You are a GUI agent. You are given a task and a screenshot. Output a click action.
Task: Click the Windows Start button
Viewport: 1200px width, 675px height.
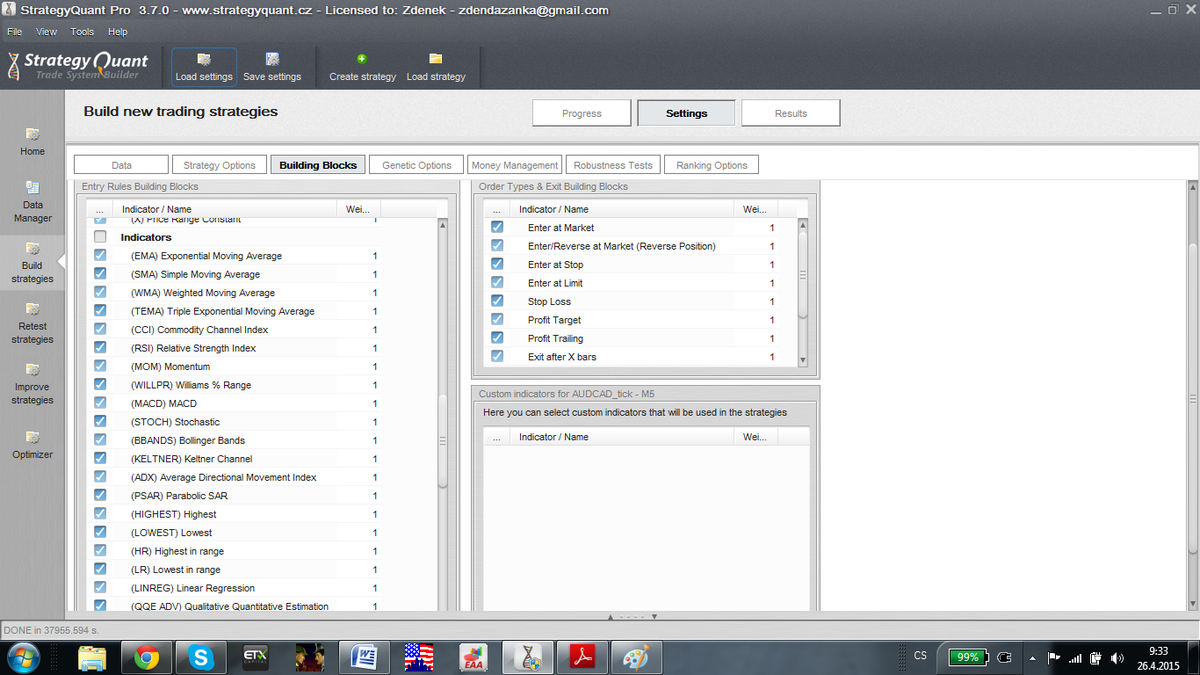tap(22, 657)
